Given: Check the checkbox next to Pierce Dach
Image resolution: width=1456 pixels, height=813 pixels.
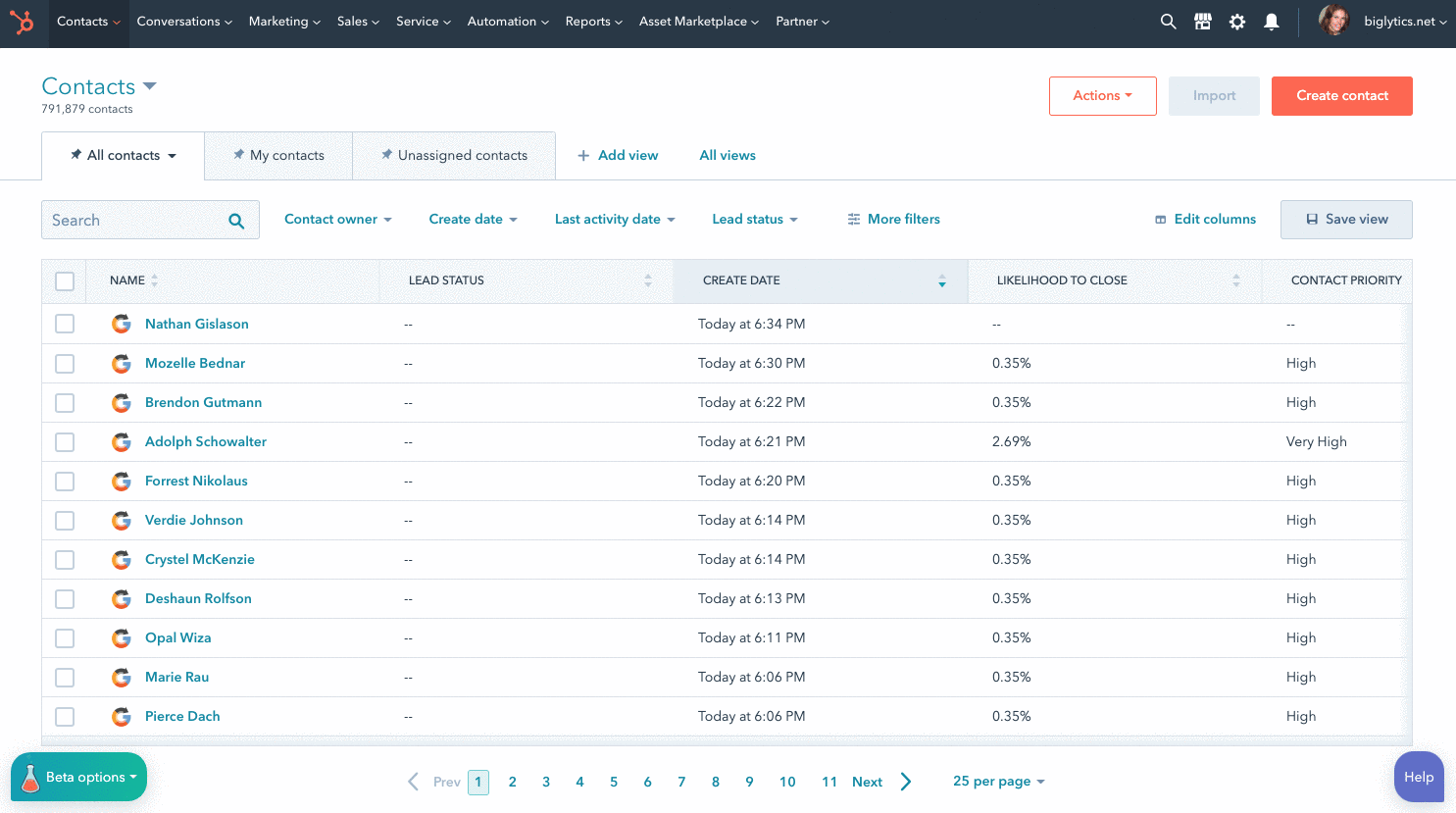Looking at the screenshot, I should pyautogui.click(x=65, y=716).
